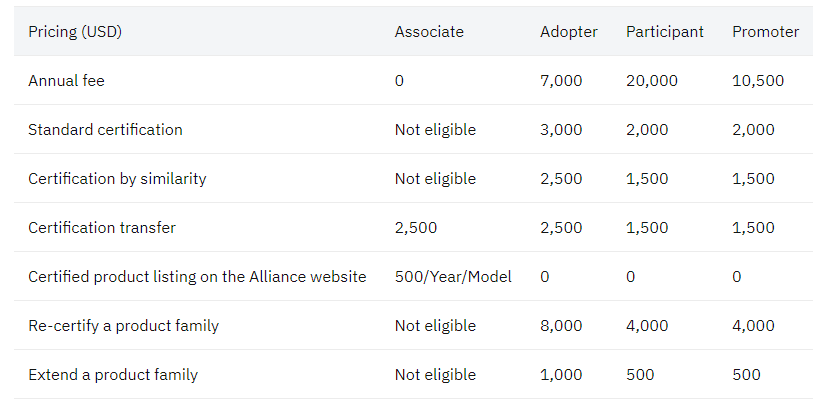Select the Annual fee row label
This screenshot has width=823, height=405.
(x=66, y=81)
